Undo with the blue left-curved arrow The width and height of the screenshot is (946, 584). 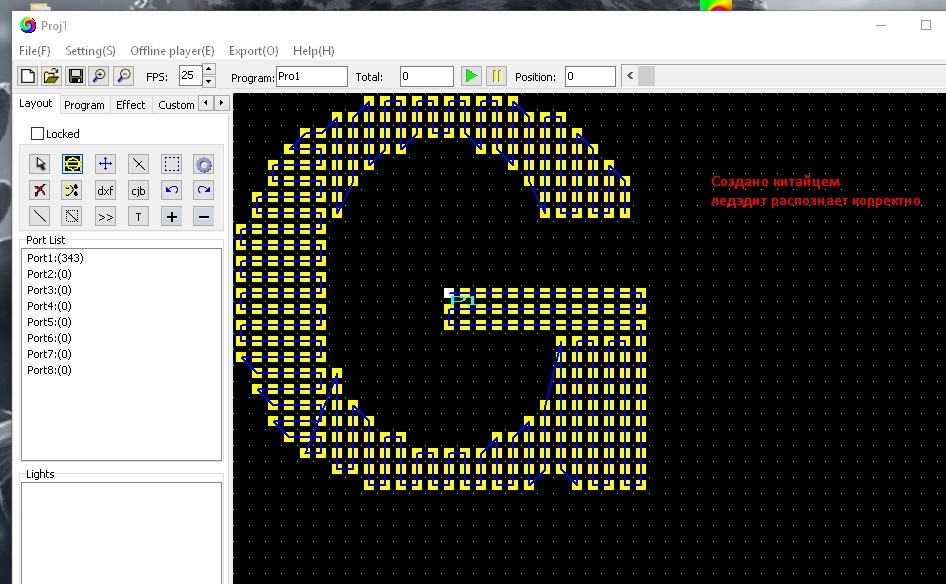pos(171,191)
